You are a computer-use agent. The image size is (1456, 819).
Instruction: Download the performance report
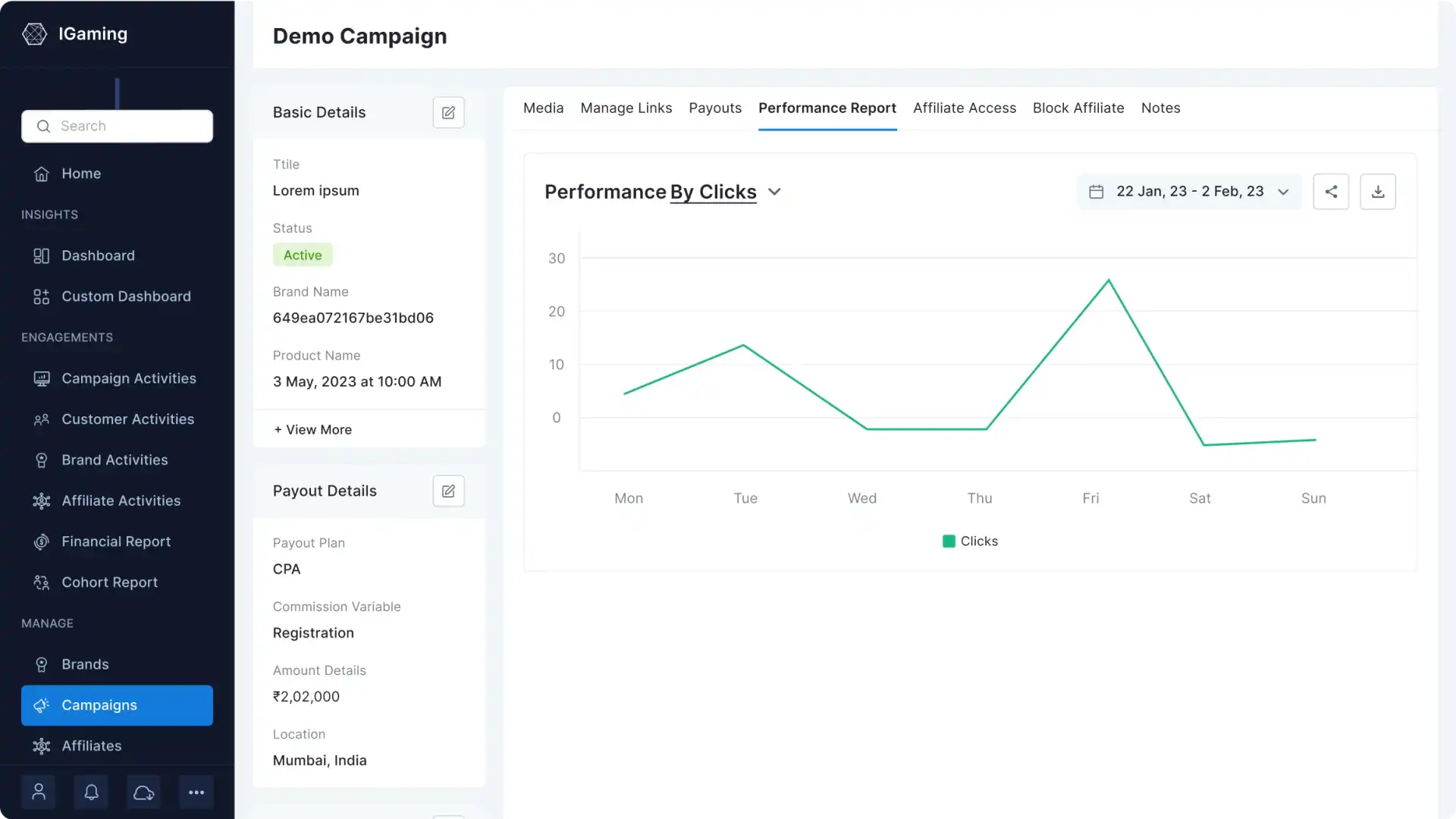tap(1378, 192)
